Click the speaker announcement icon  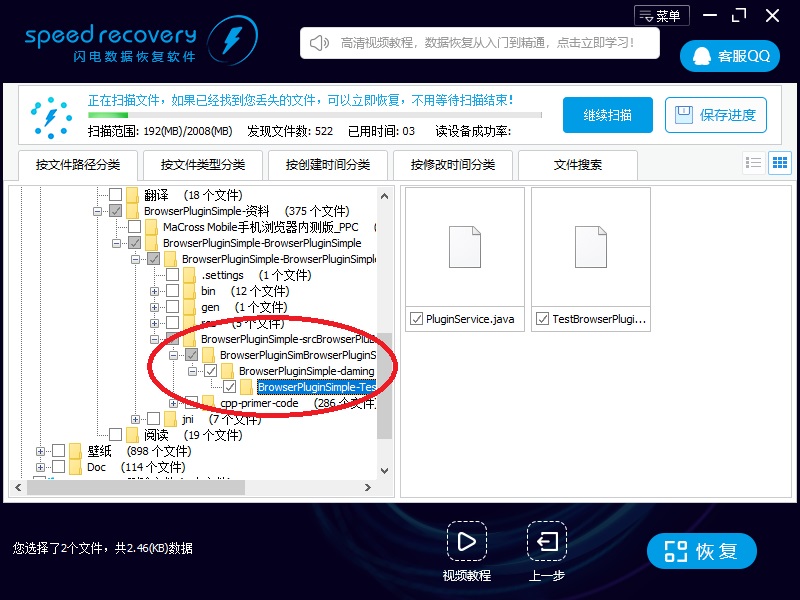pos(319,43)
